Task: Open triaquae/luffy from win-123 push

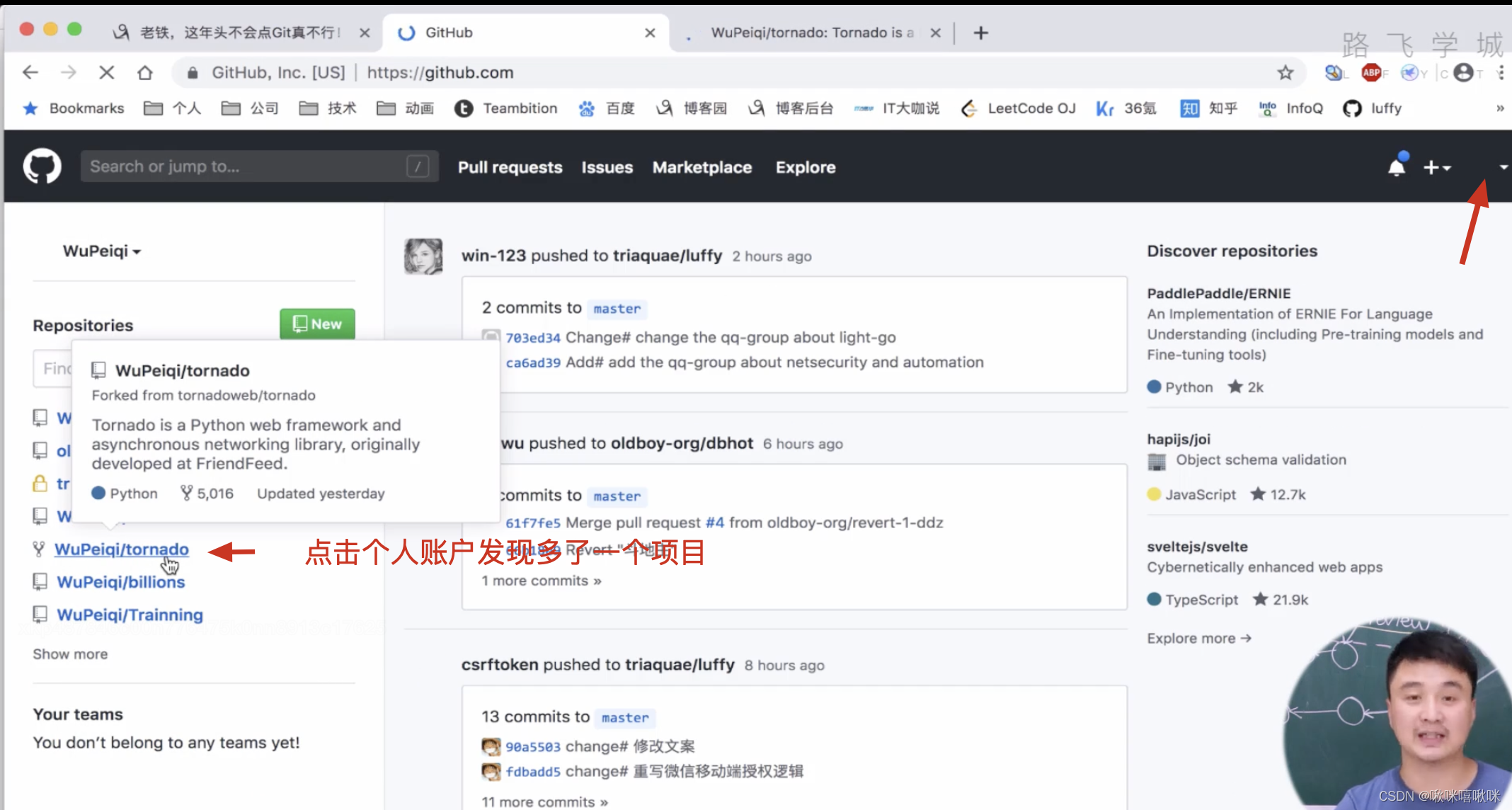Action: coord(667,256)
